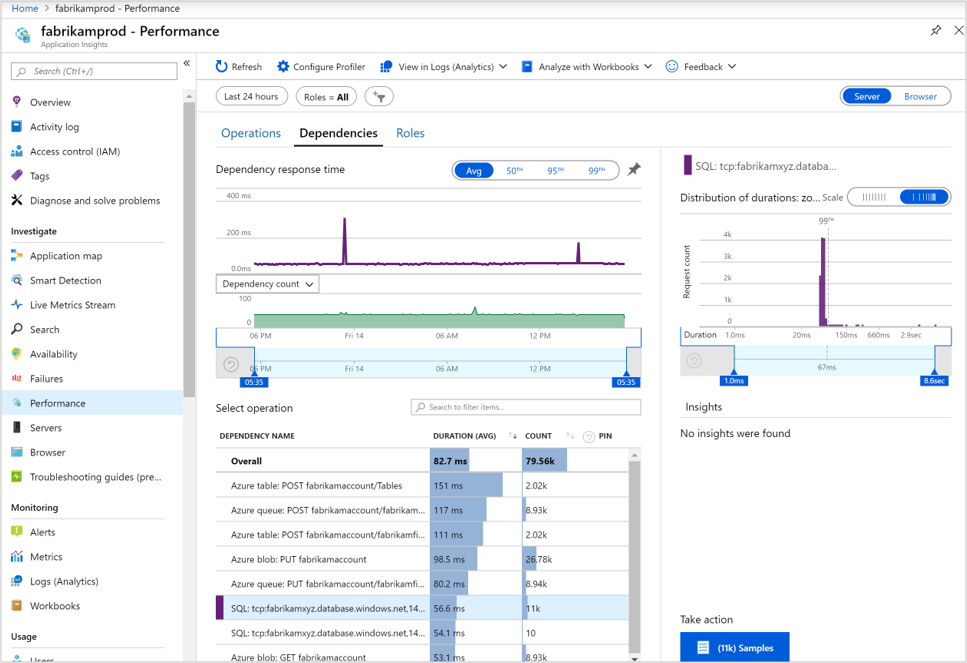Image resolution: width=967 pixels, height=663 pixels.
Task: Click the add filter funnel icon
Action: (379, 97)
